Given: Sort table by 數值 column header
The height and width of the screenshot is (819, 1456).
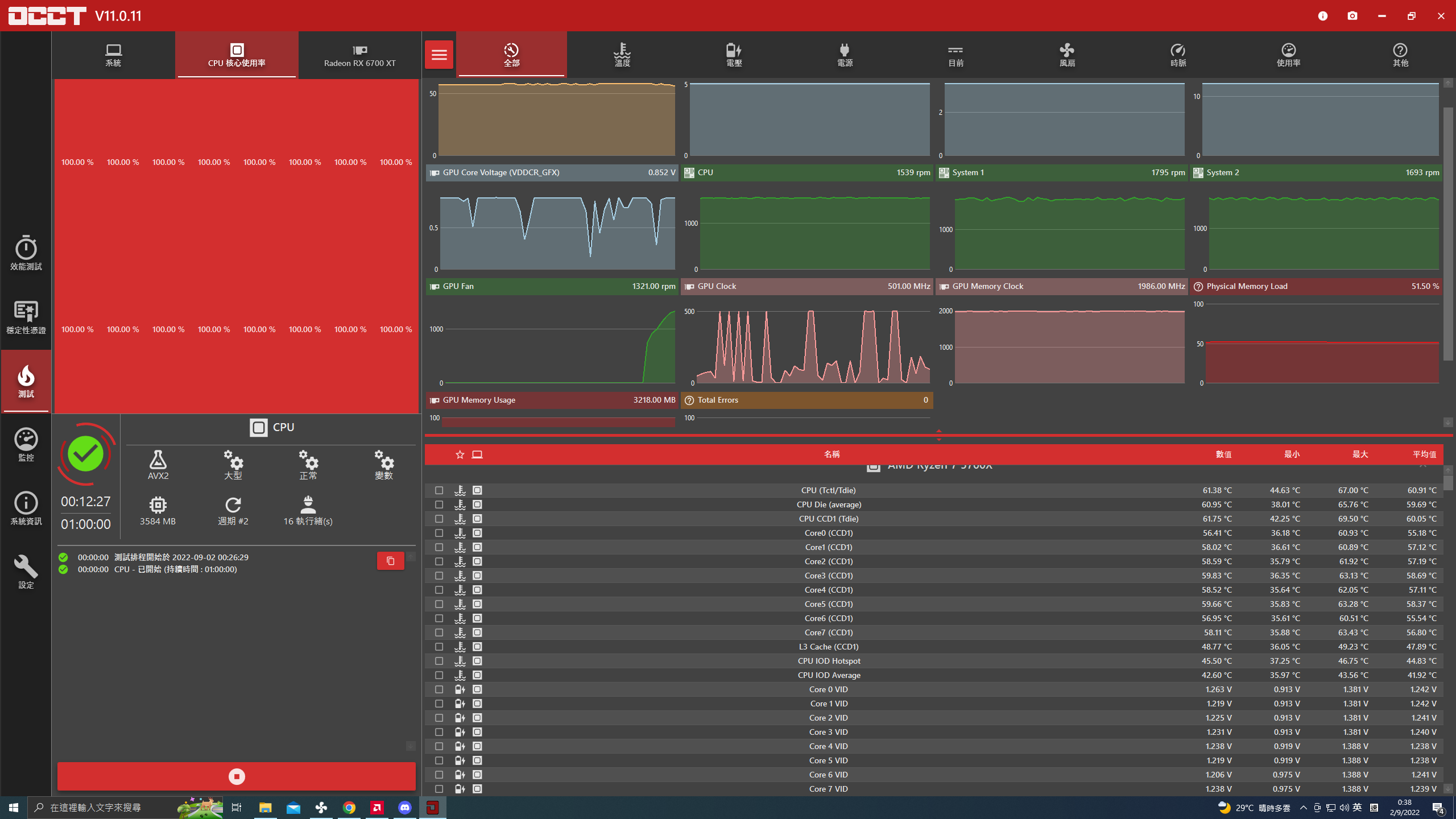Looking at the screenshot, I should click(x=1224, y=454).
